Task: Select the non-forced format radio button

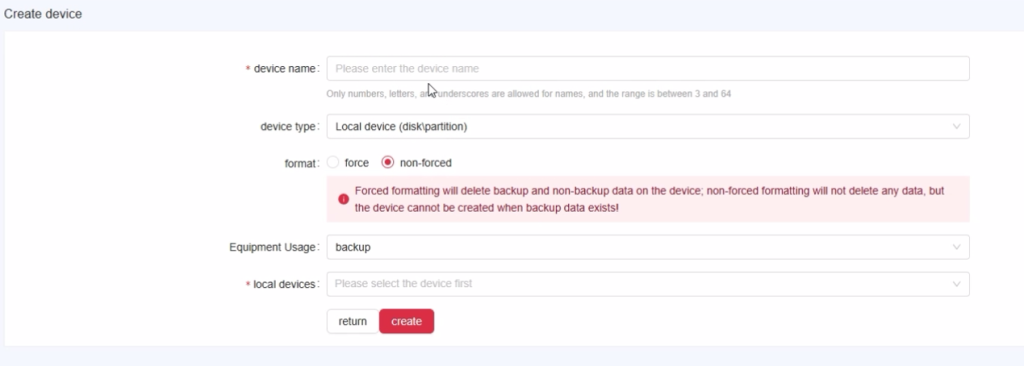Action: click(388, 163)
